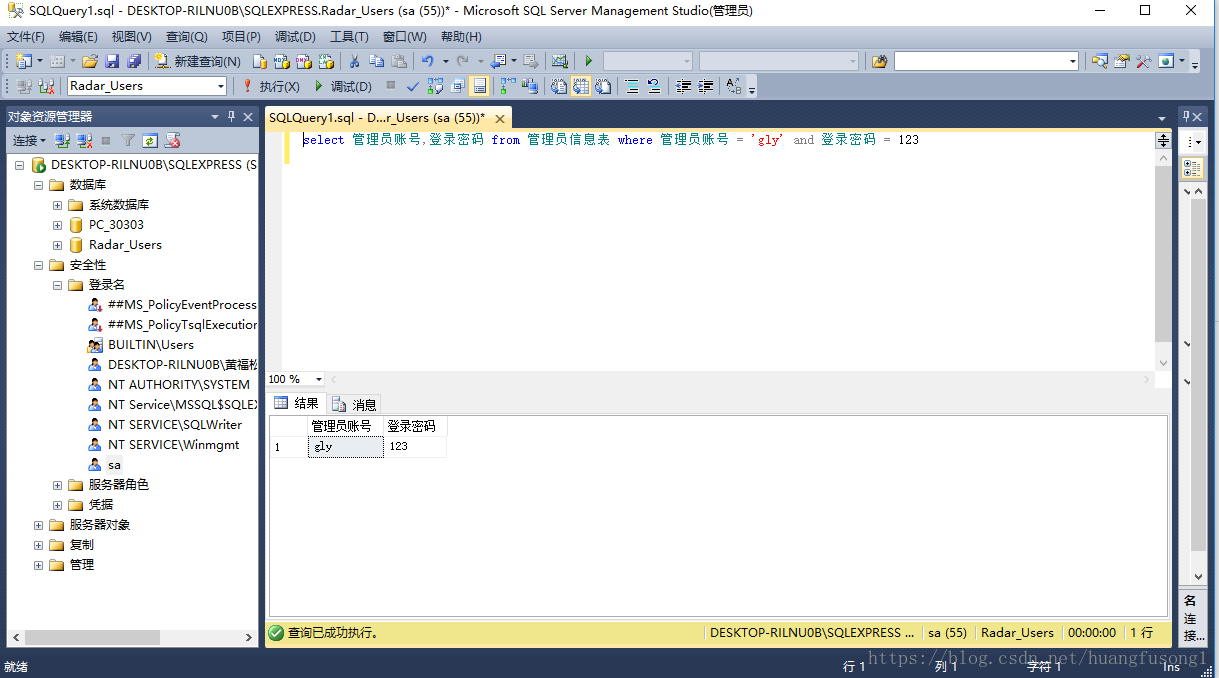Expand the 系统数据库 folder
This screenshot has height=678, width=1219.
coord(57,205)
